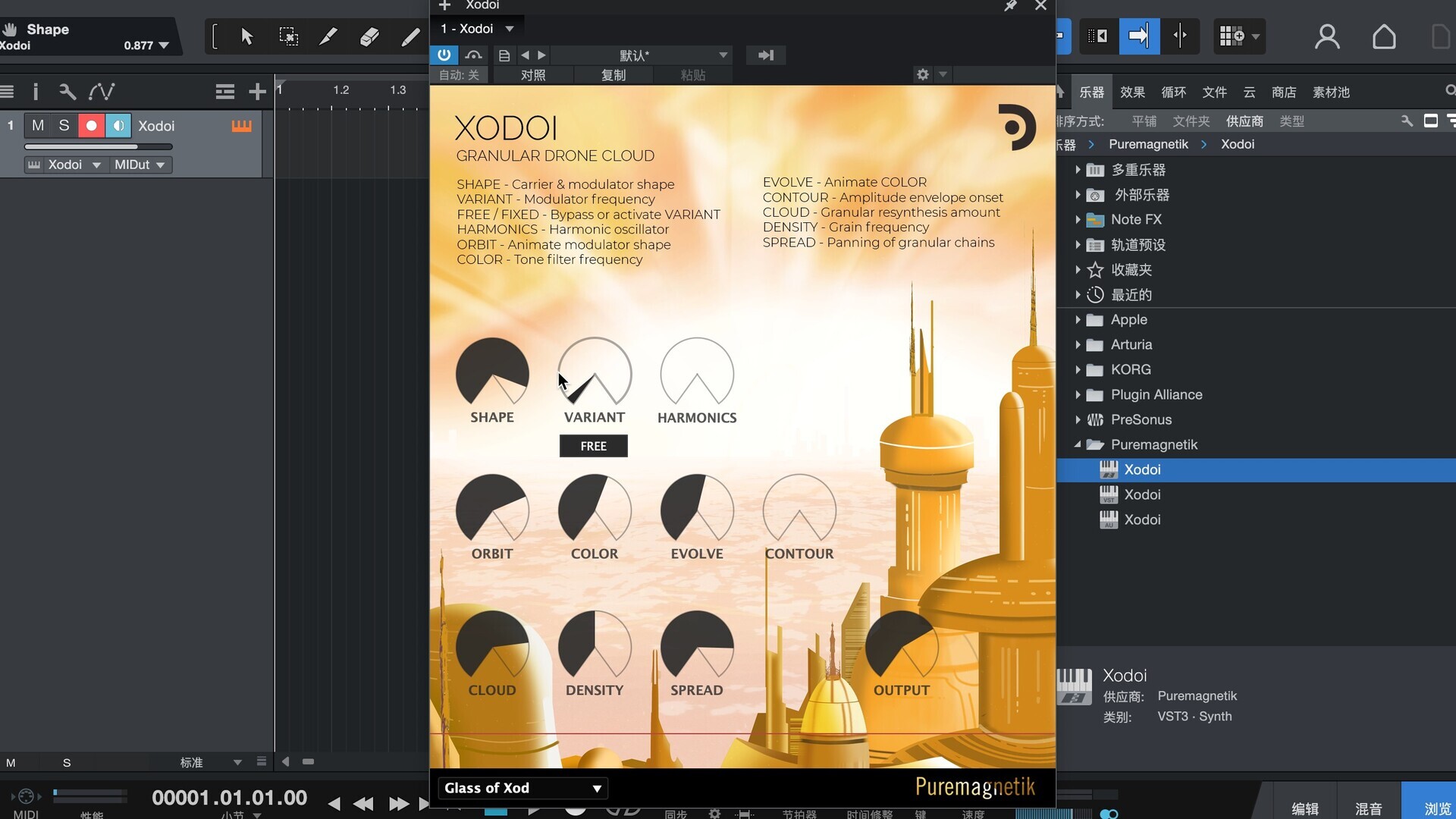The width and height of the screenshot is (1456, 819).
Task: Switch to the 循环 browser tab
Action: tap(1173, 92)
